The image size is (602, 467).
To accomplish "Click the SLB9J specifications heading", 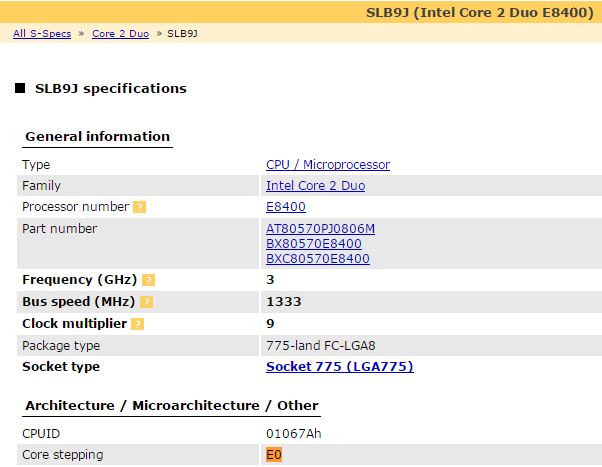I will coord(111,89).
